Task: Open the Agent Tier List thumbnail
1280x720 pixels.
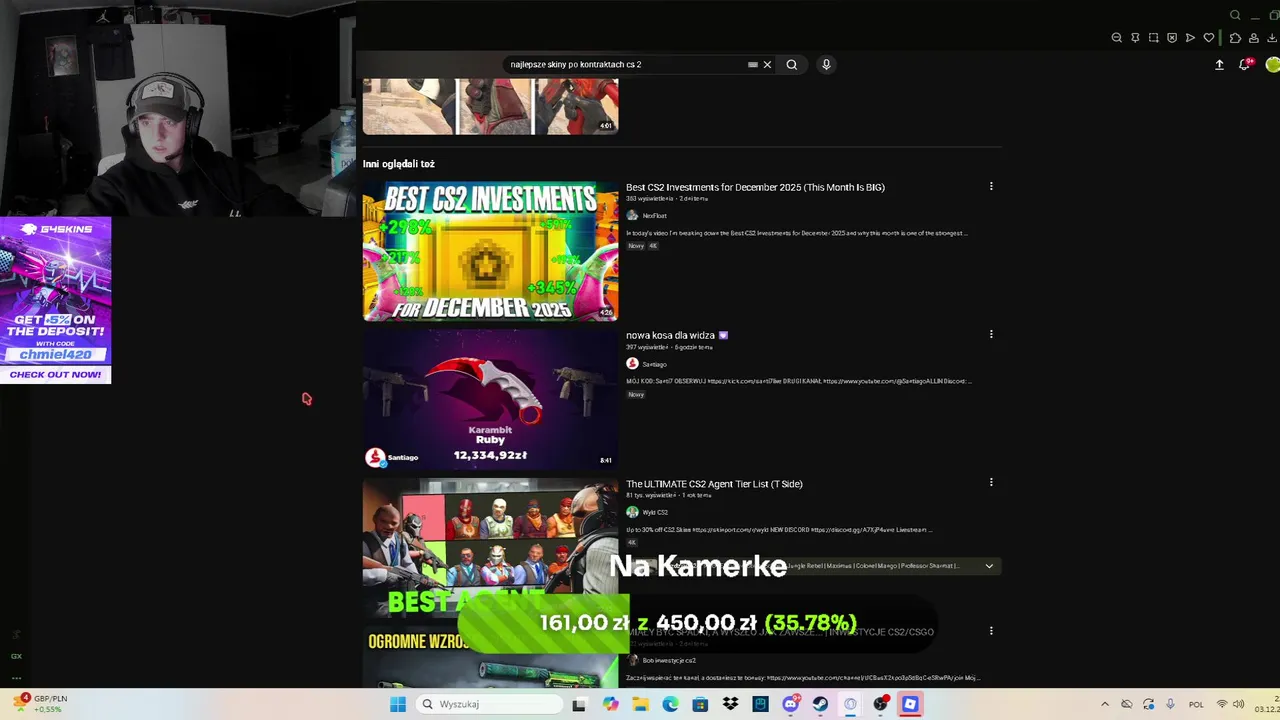Action: 491,547
